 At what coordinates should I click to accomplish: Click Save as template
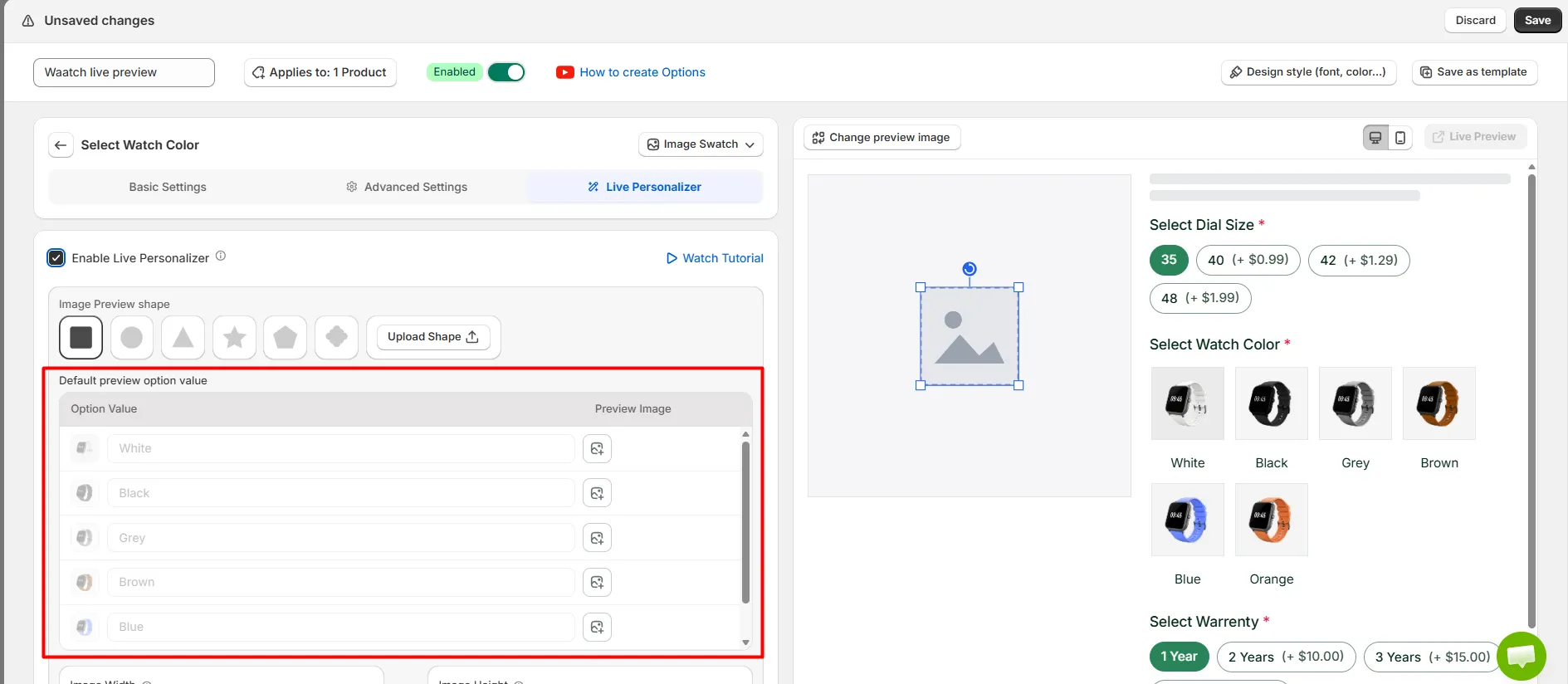point(1474,72)
